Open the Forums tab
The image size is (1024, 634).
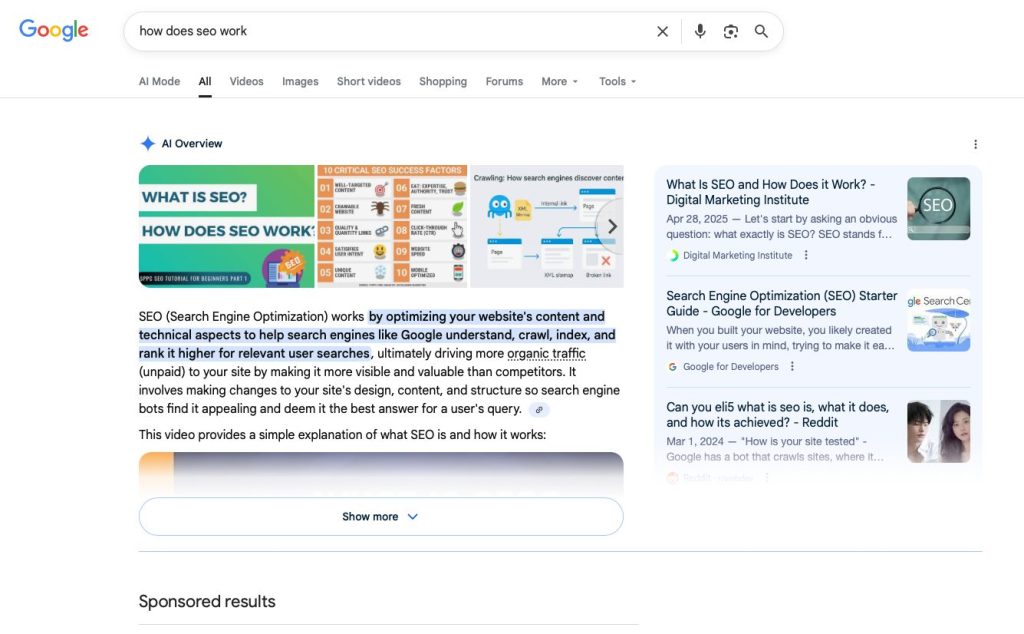(x=504, y=82)
